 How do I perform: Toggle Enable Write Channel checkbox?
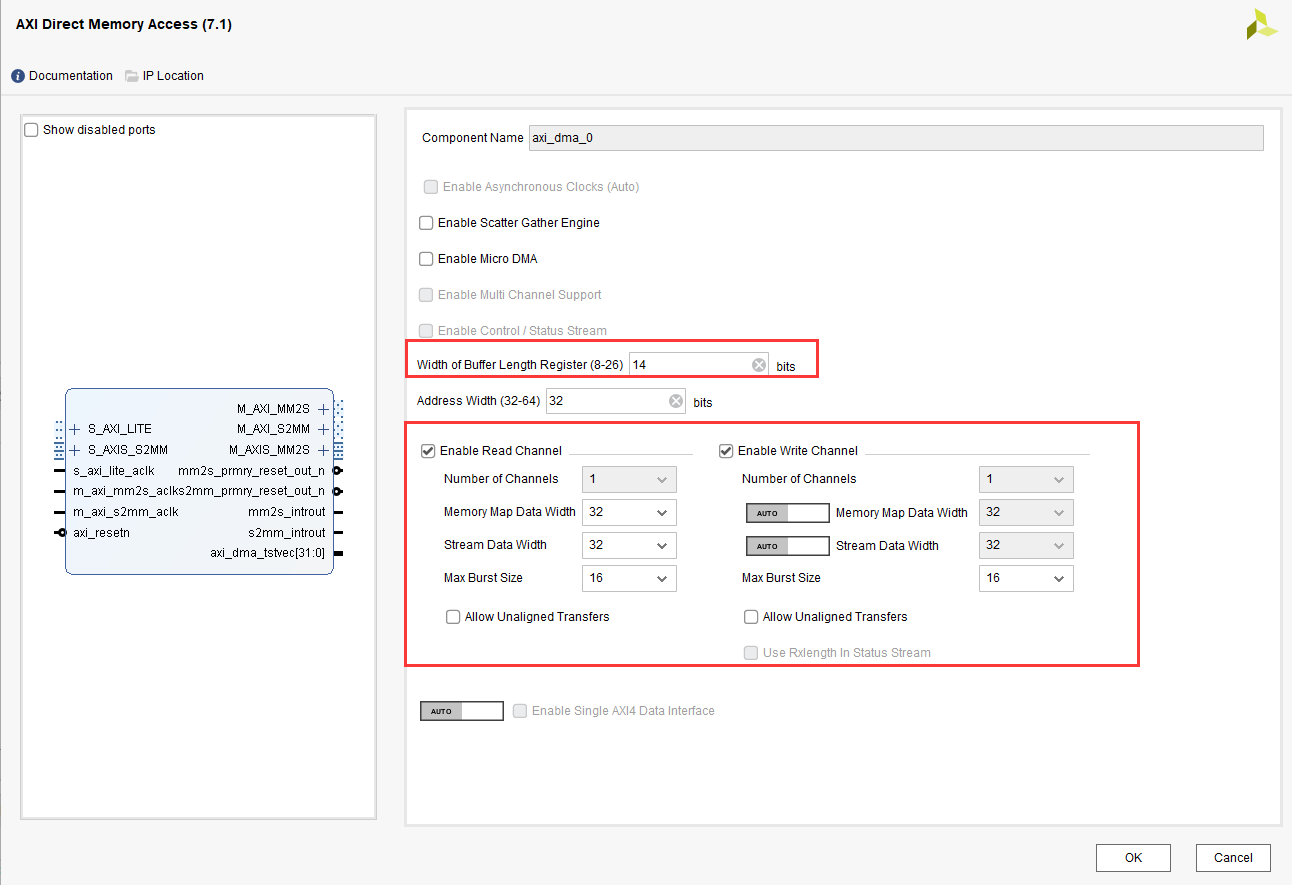(727, 451)
